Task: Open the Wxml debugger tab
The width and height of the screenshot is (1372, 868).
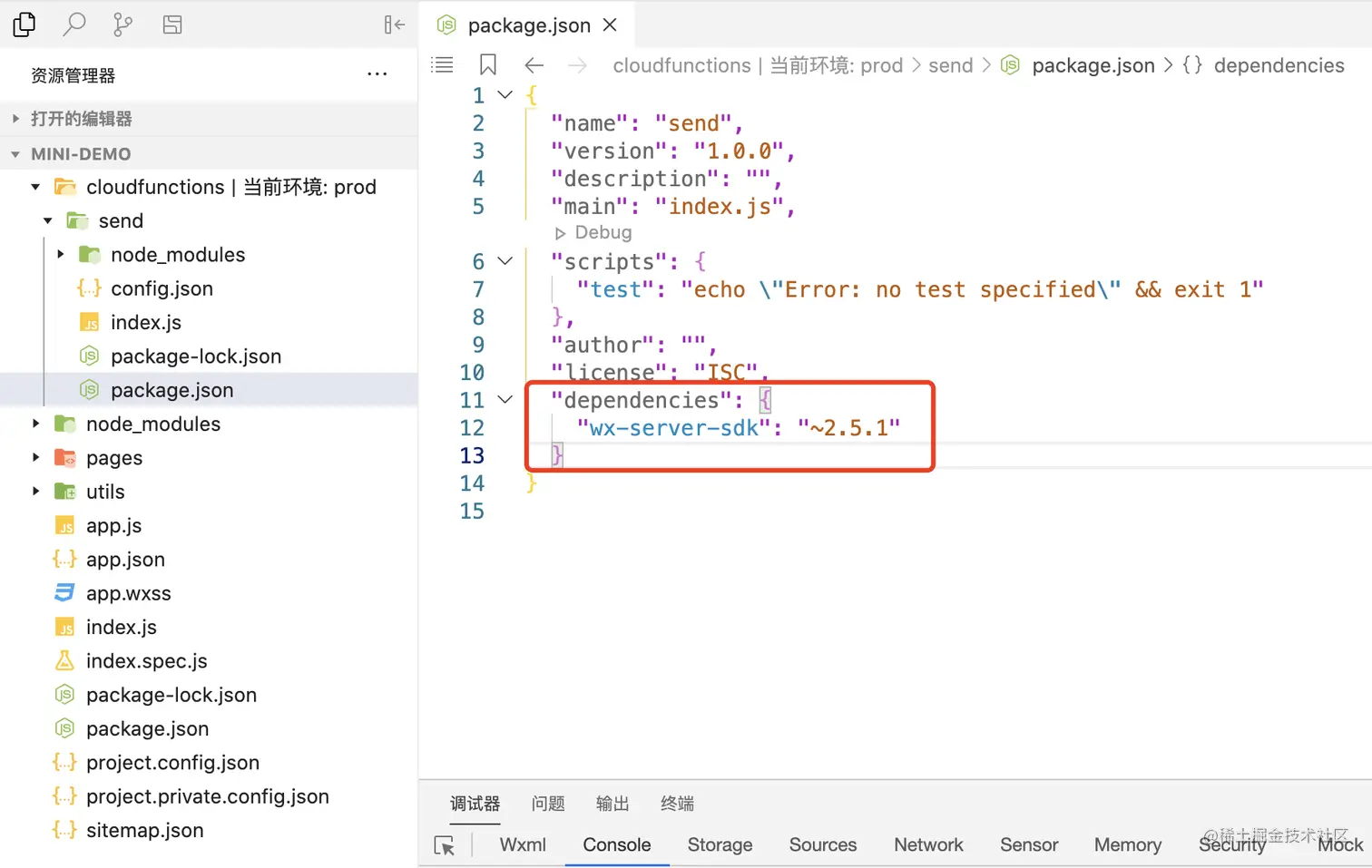Action: coord(523,844)
